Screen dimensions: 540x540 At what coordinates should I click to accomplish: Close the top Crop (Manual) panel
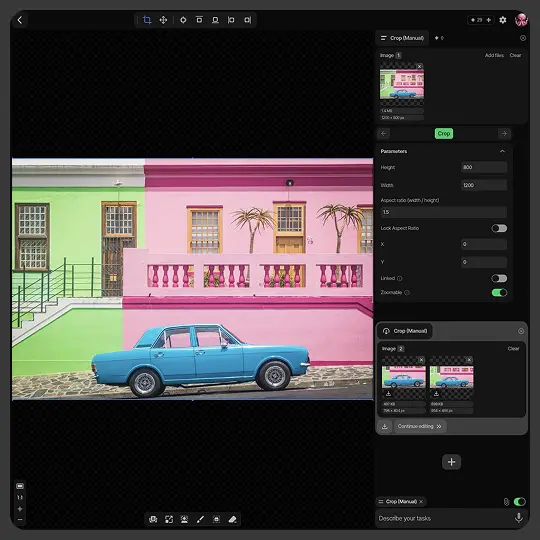[x=523, y=38]
